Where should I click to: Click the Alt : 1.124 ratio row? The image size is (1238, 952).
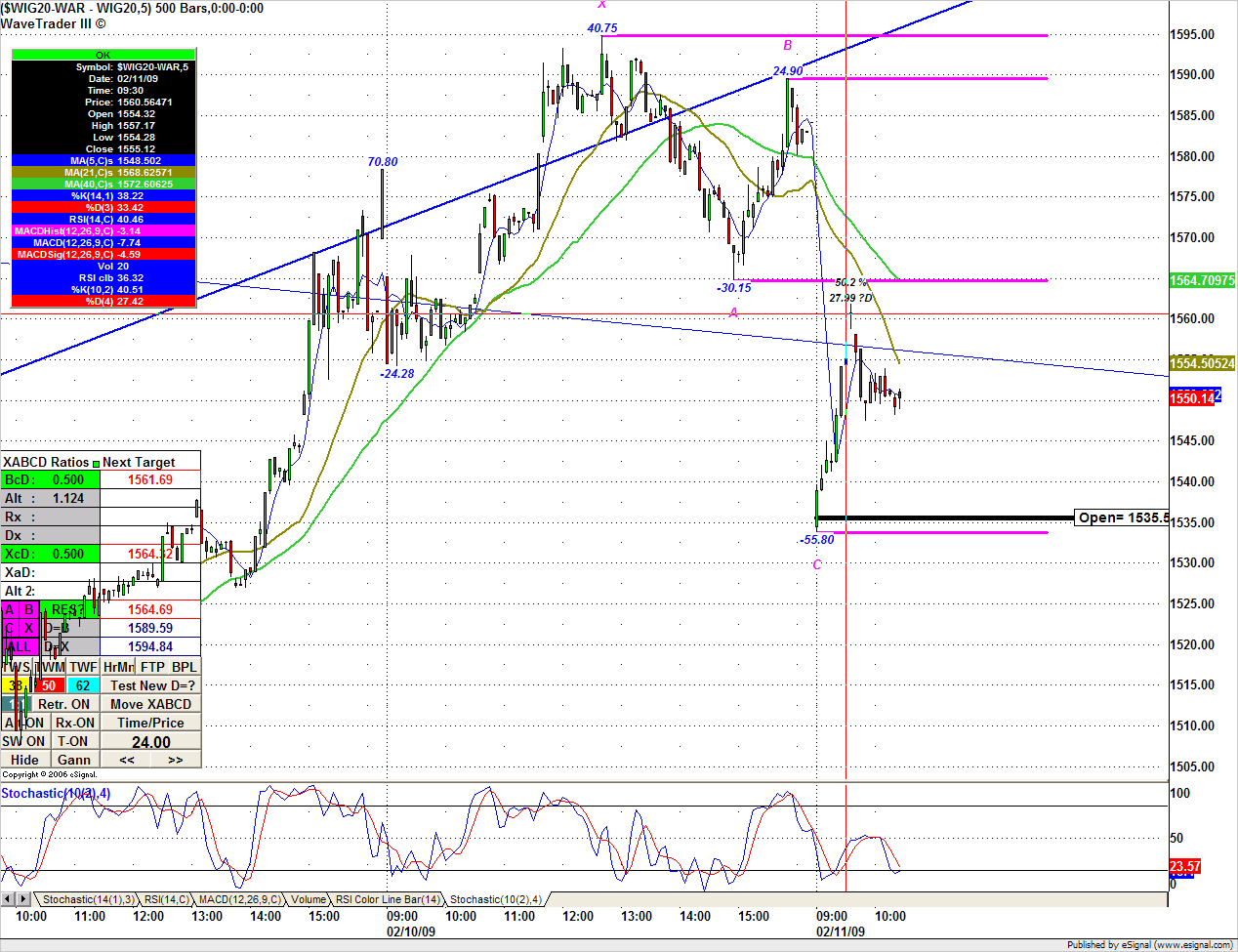click(50, 498)
